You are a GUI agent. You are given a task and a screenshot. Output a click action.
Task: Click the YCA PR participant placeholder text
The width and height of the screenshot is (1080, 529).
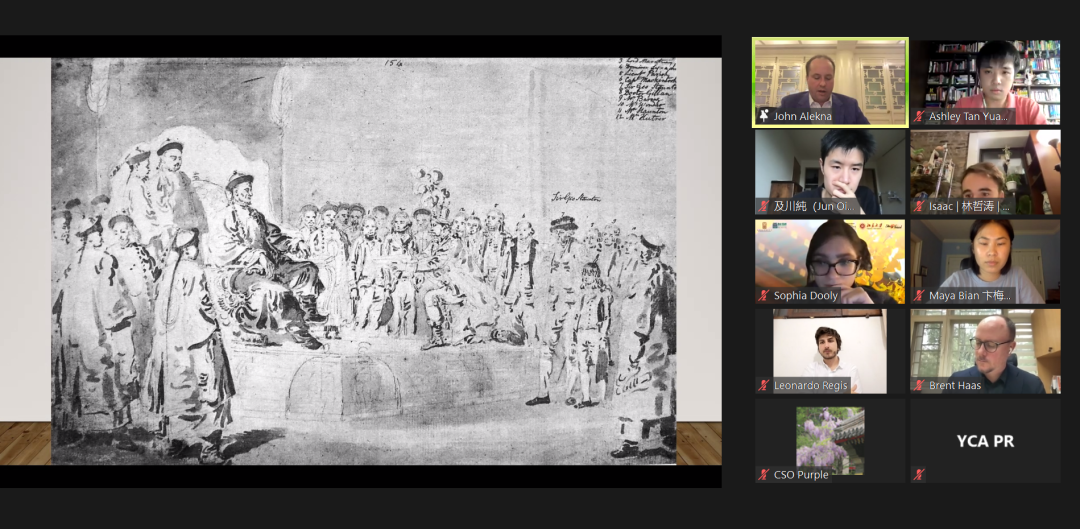(x=986, y=441)
